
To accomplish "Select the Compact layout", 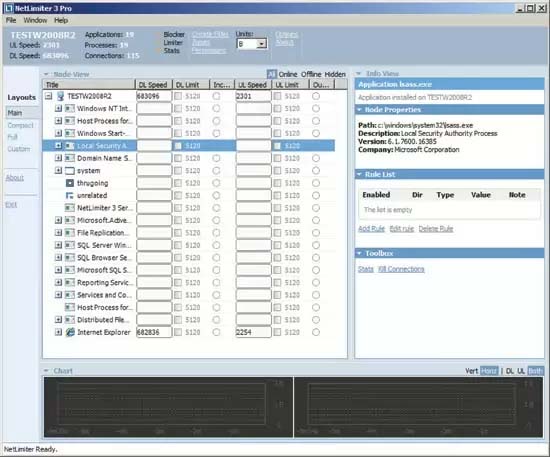I will click(20, 125).
